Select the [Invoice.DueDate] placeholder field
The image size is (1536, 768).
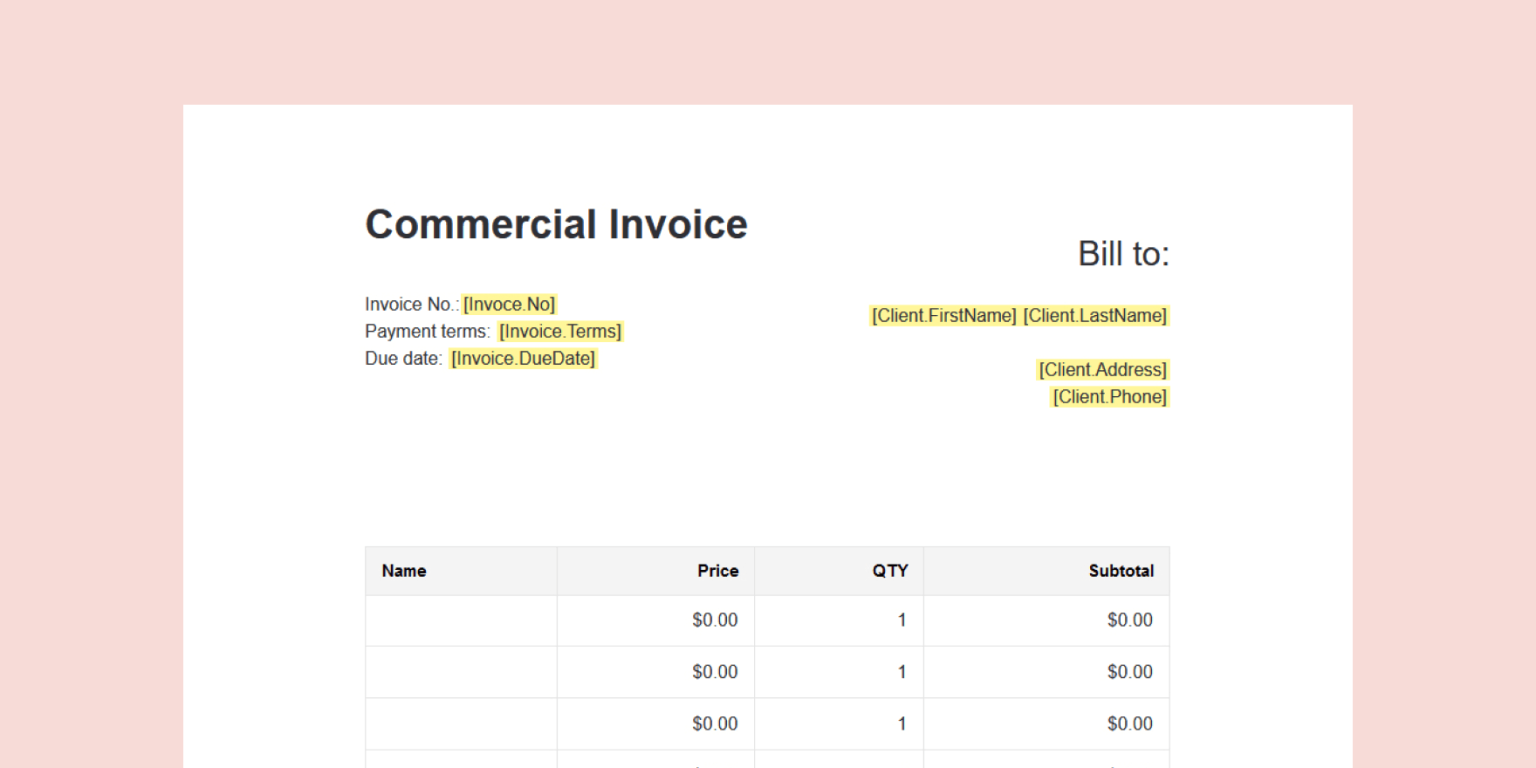tap(523, 358)
